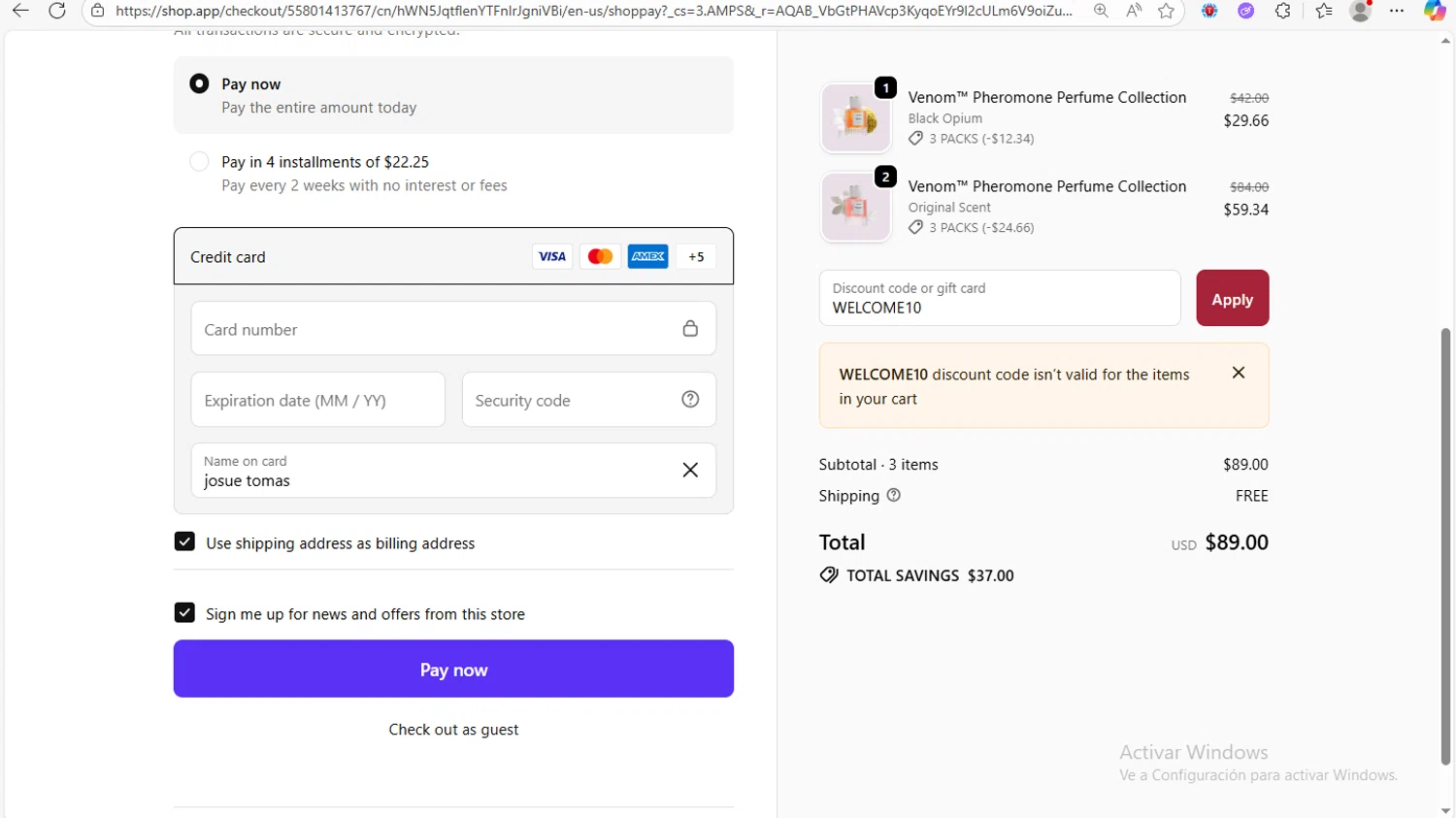This screenshot has height=818, width=1456.
Task: Dismiss the WELCOME10 invalid code message
Action: click(x=1239, y=373)
